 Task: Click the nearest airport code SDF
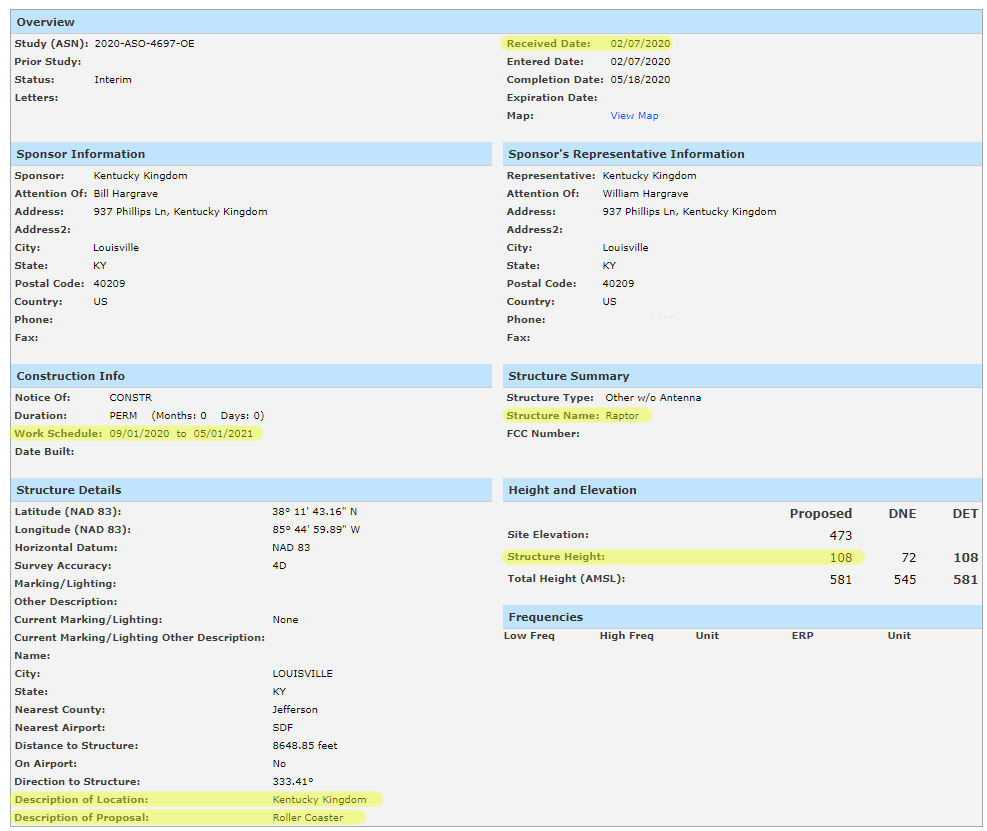coord(282,728)
